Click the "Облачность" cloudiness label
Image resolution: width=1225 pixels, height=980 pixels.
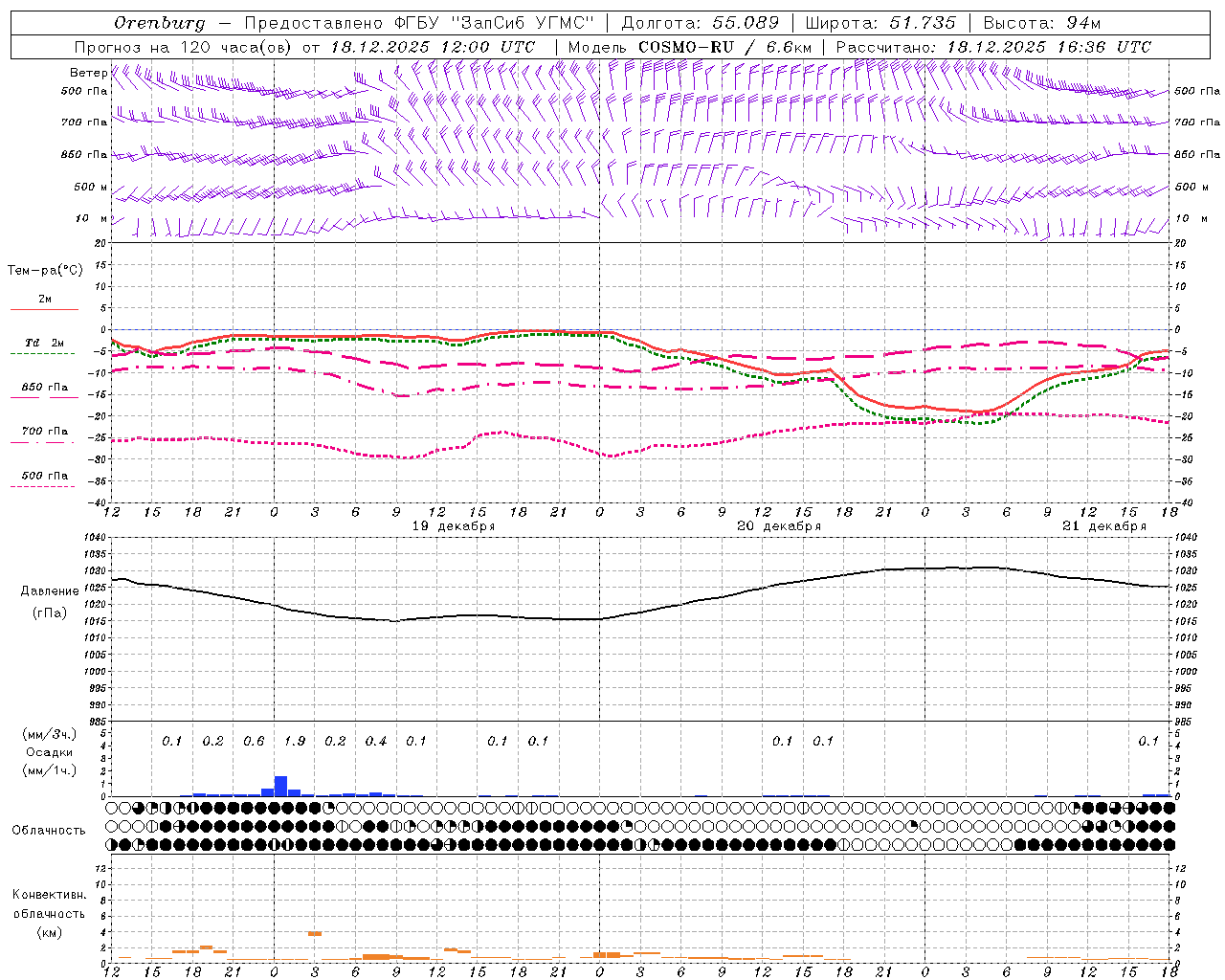tap(49, 831)
